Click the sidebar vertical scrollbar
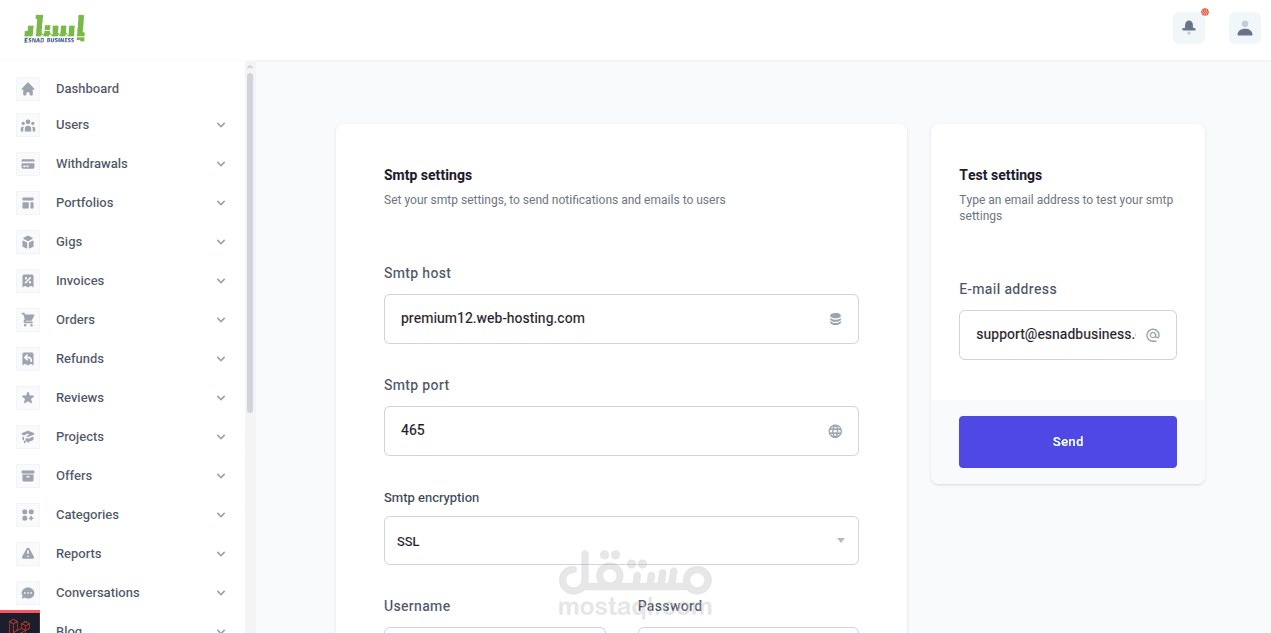The image size is (1271, 633). 250,242
